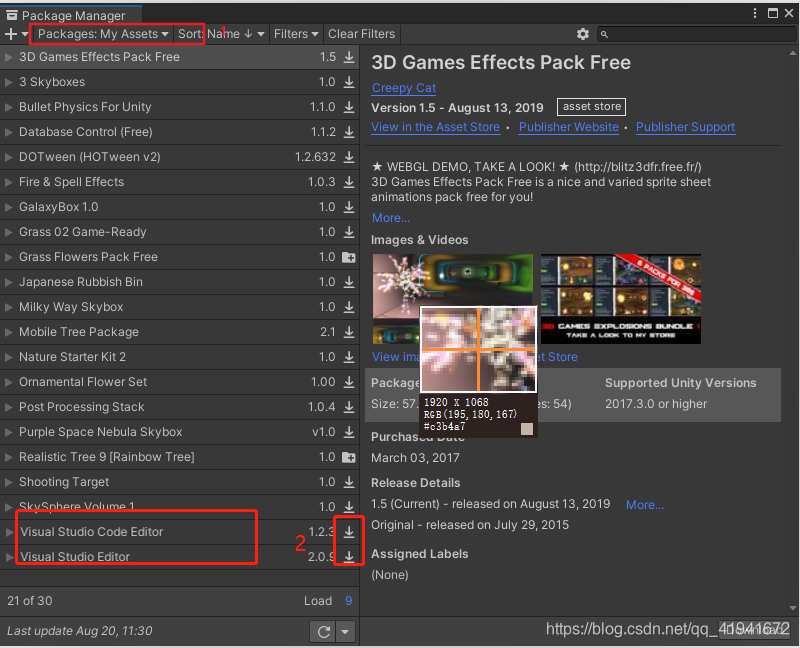Click download icon for 3 Skyboxes

(x=349, y=82)
